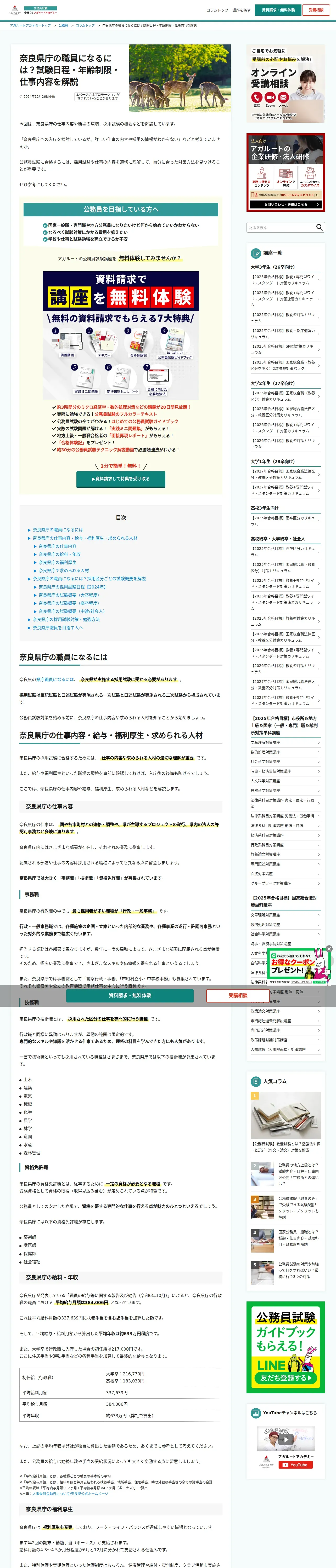Screen dimensions: 336x1568
Task: Open popular column 国家公務員一般職とは
Action: coord(285,1241)
